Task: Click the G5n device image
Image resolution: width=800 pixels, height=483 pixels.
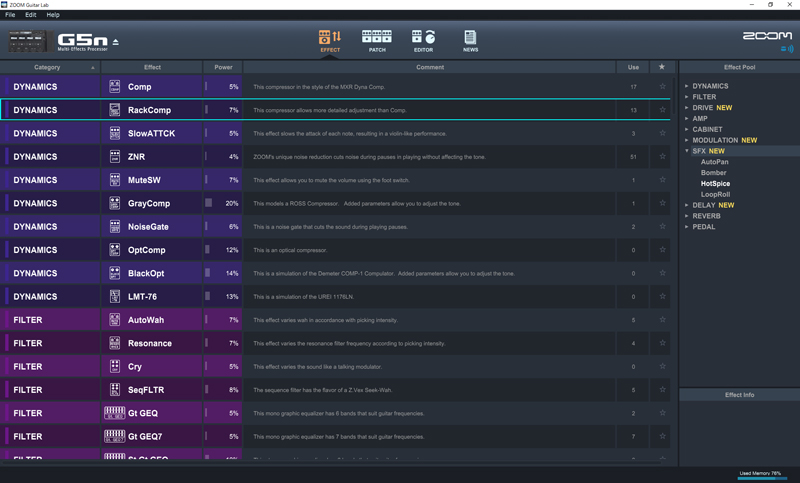Action: [x=31, y=41]
